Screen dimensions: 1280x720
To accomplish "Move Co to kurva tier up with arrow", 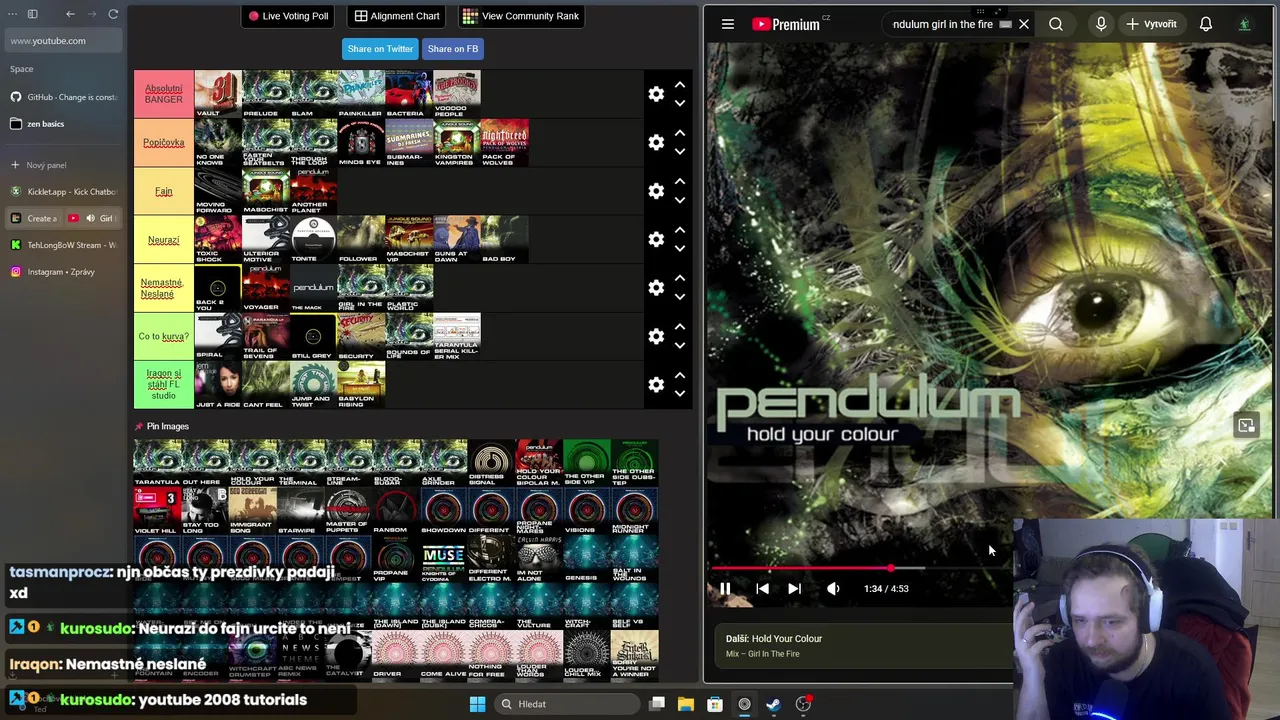I will [x=680, y=327].
